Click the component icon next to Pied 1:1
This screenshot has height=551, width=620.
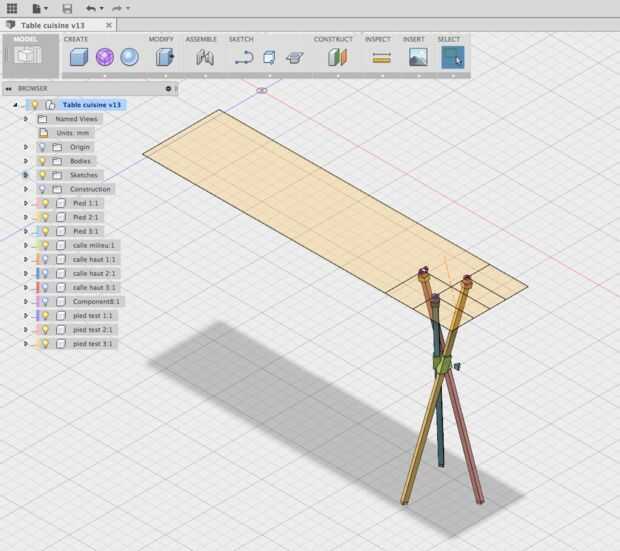click(x=60, y=203)
